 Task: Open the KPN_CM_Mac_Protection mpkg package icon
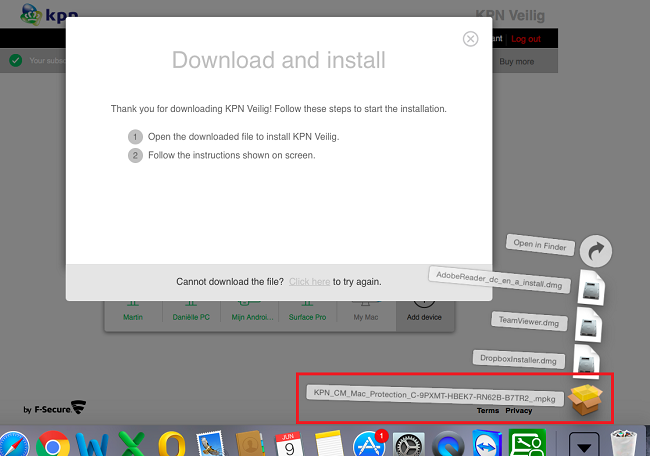click(x=586, y=400)
